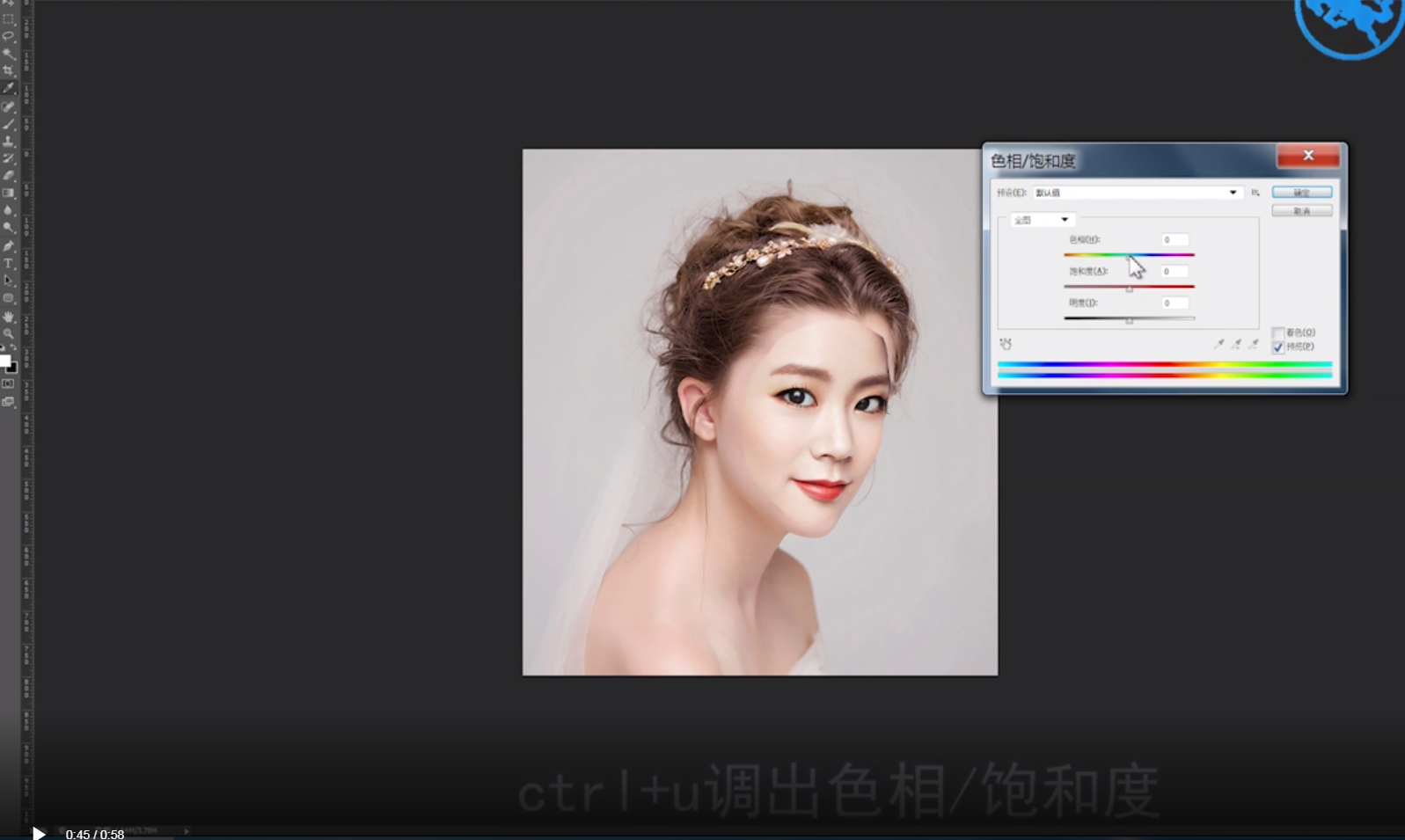The height and width of the screenshot is (840, 1405).
Task: Select the Magic Wand tool
Action: coord(9,54)
